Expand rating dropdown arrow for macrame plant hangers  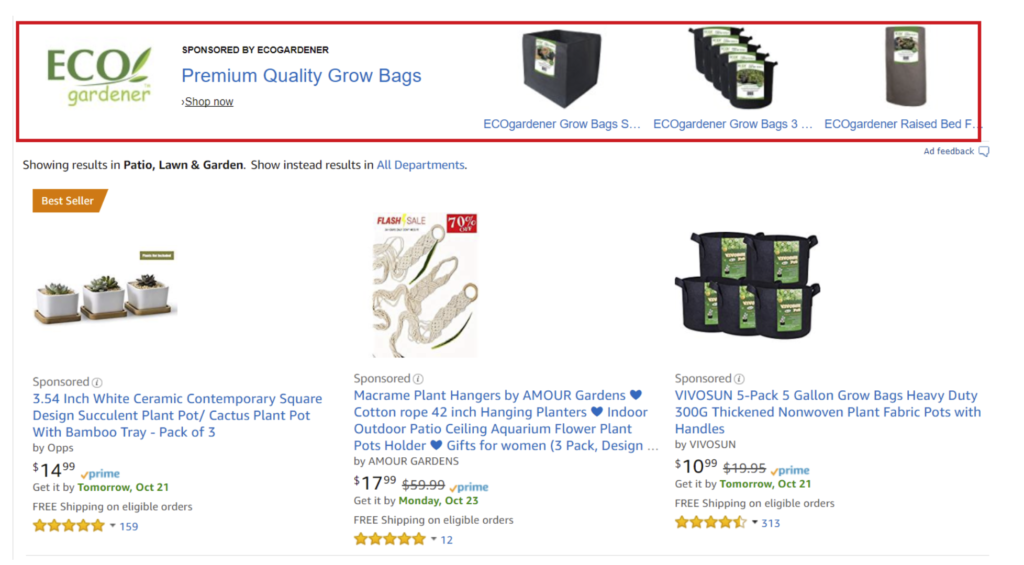(433, 540)
